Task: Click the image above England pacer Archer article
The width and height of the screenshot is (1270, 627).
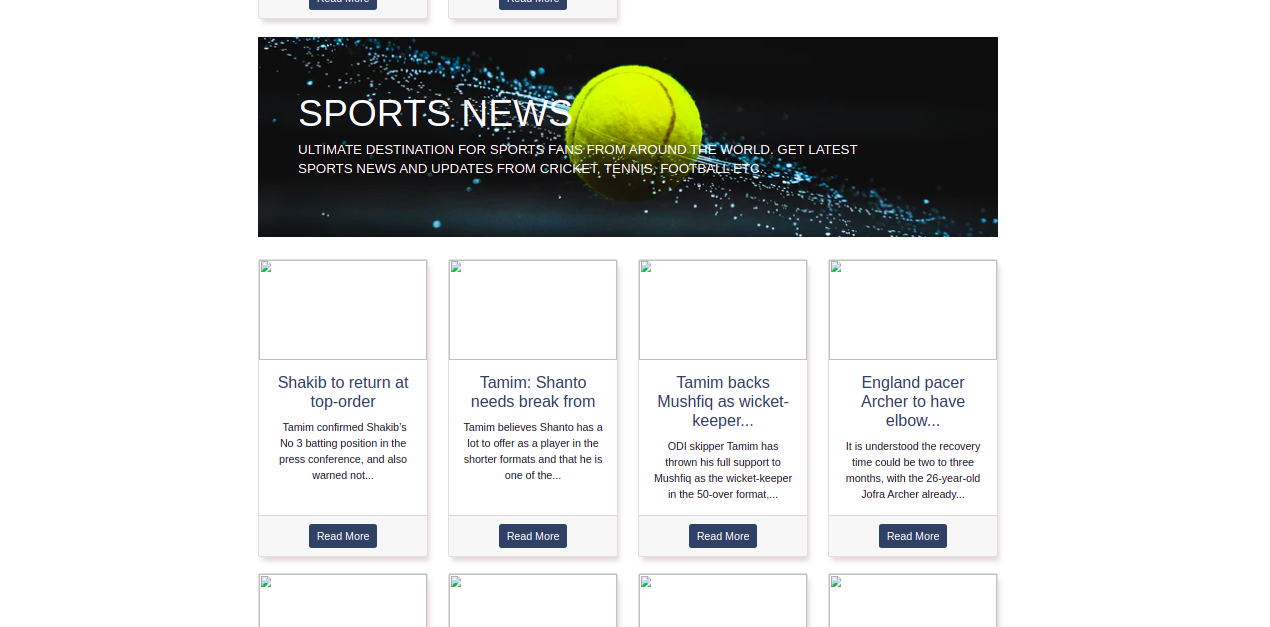Action: click(x=913, y=310)
